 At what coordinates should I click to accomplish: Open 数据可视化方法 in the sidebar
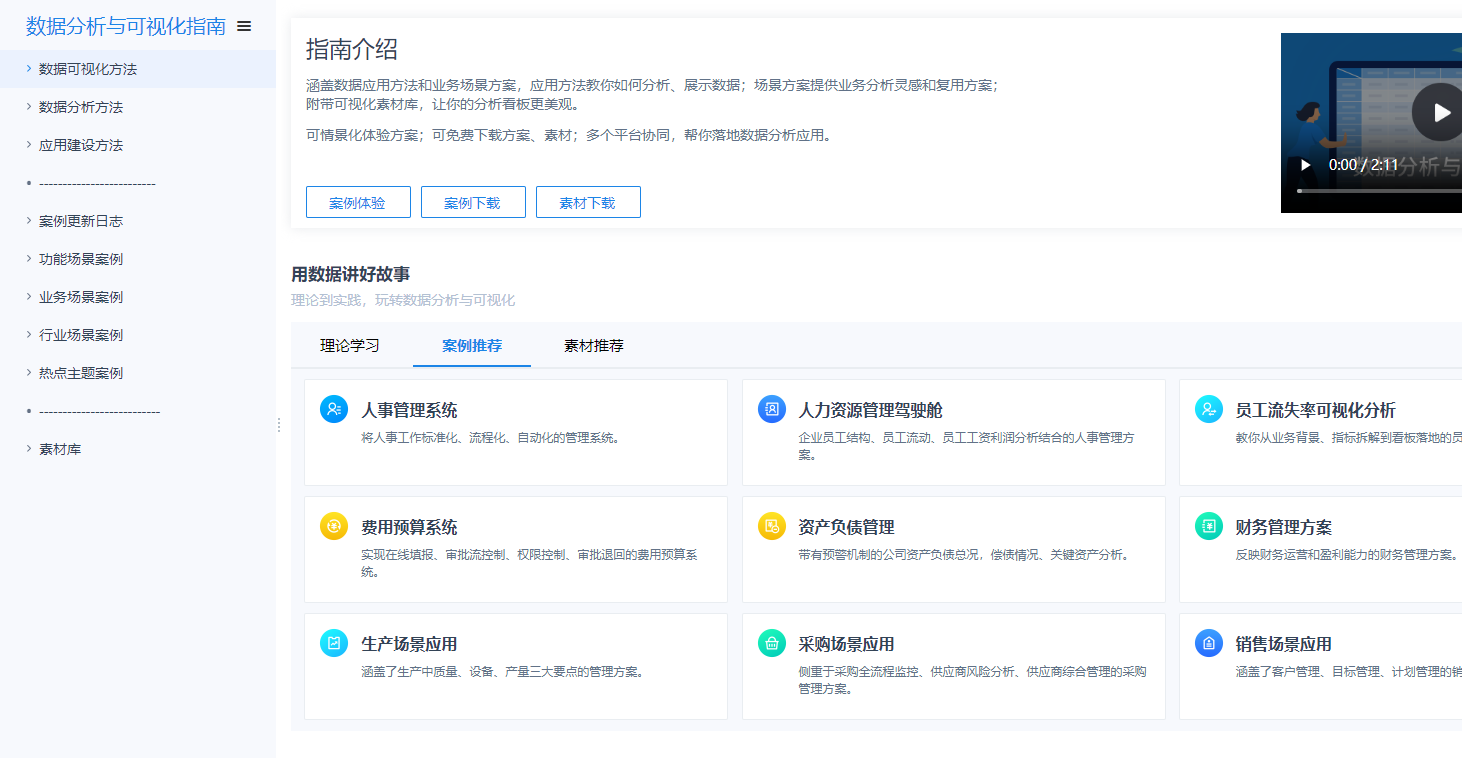tap(88, 69)
